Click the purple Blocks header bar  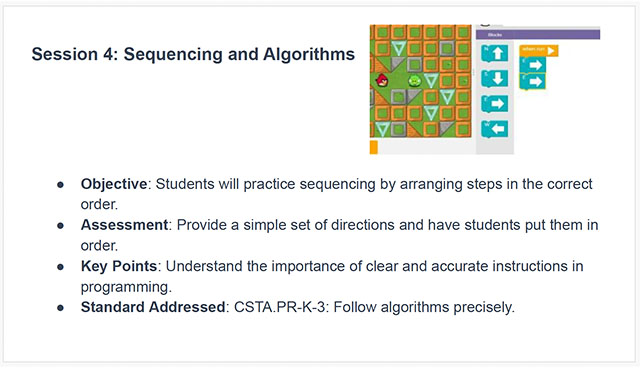(x=538, y=35)
